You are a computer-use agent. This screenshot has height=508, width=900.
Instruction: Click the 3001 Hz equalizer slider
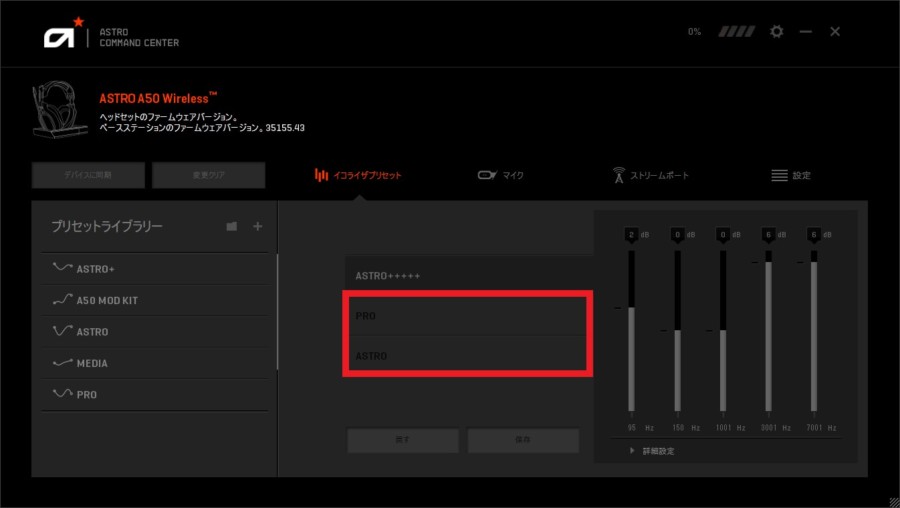pyautogui.click(x=769, y=331)
